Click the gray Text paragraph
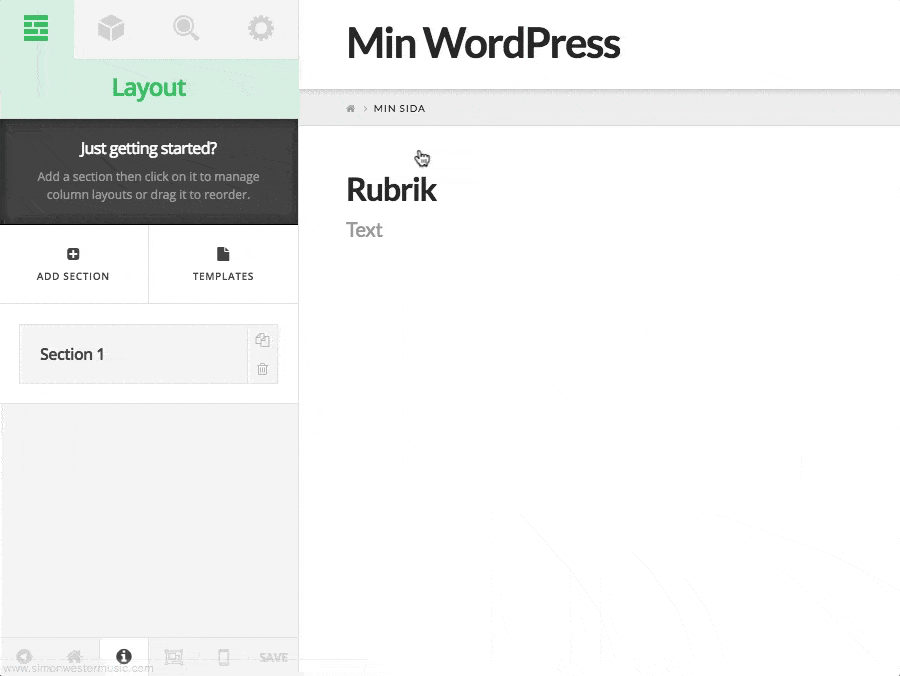Viewport: 900px width, 676px height. click(364, 230)
